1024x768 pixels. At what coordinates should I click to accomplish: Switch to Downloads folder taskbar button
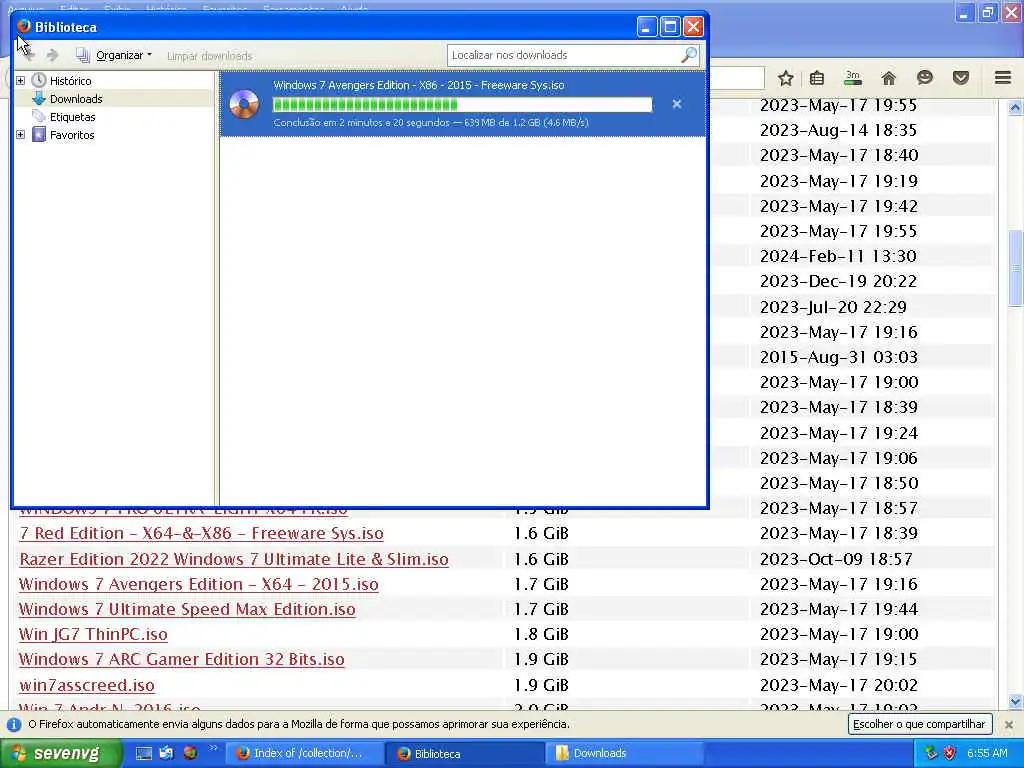click(x=624, y=754)
